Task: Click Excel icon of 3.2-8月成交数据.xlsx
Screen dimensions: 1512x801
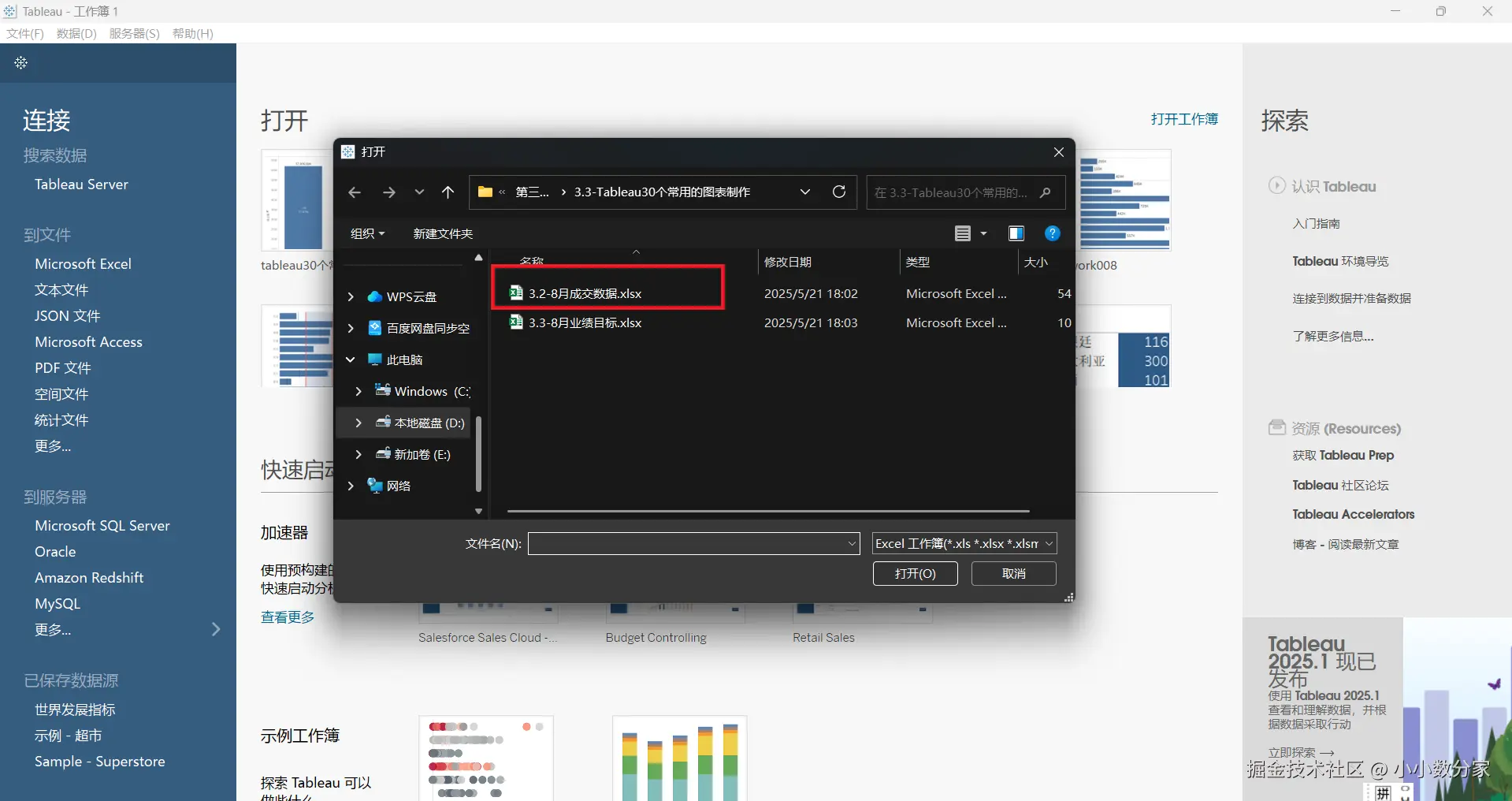Action: tap(516, 292)
